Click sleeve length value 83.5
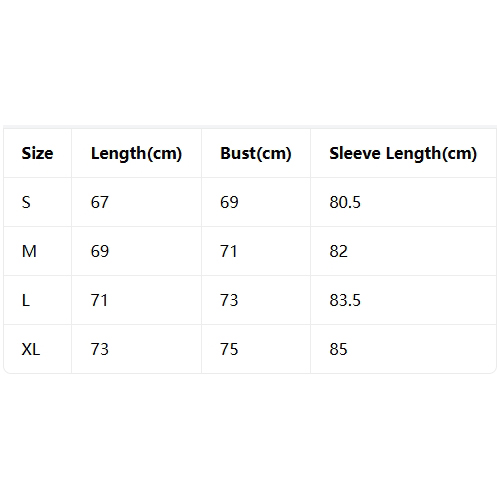This screenshot has height=501, width=501. coord(345,300)
